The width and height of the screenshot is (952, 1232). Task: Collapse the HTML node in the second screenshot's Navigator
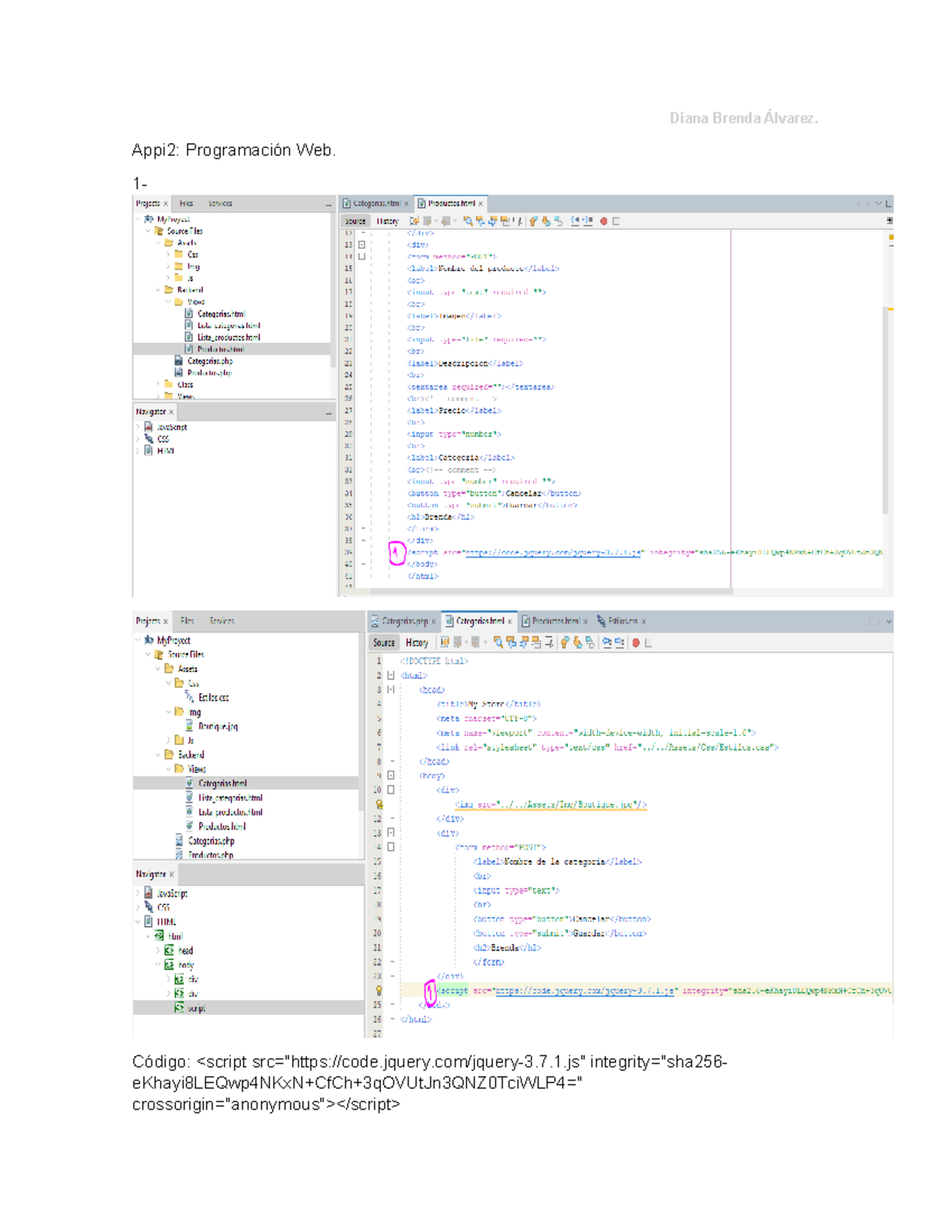tap(138, 922)
